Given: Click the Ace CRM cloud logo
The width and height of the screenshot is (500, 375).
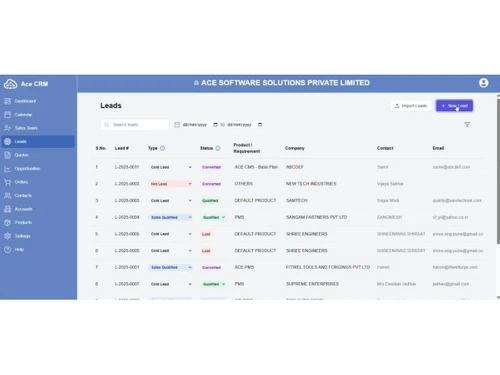Looking at the screenshot, I should (10, 84).
